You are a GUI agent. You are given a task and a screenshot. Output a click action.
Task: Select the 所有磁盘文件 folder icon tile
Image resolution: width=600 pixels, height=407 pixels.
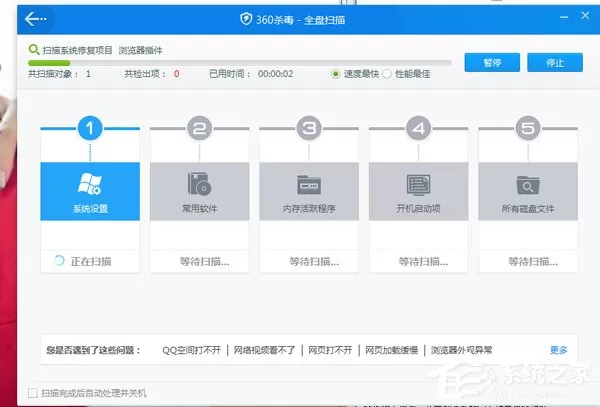[x=528, y=191]
